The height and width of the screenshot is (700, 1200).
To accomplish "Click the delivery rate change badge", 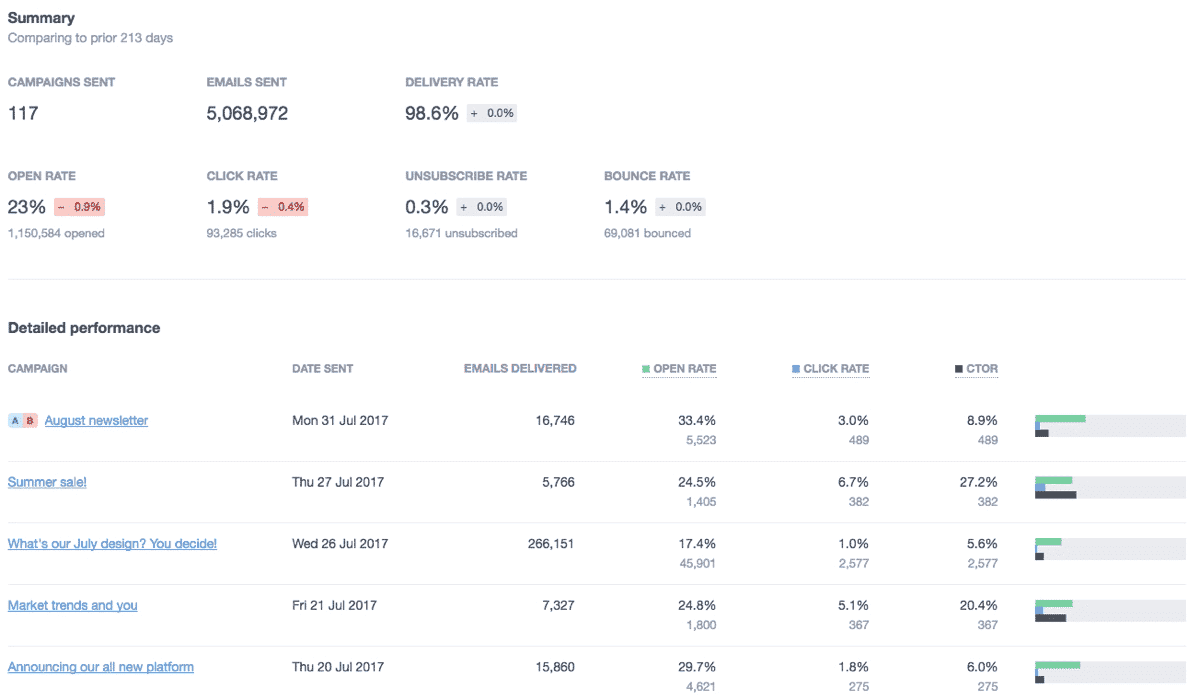I will [x=491, y=114].
